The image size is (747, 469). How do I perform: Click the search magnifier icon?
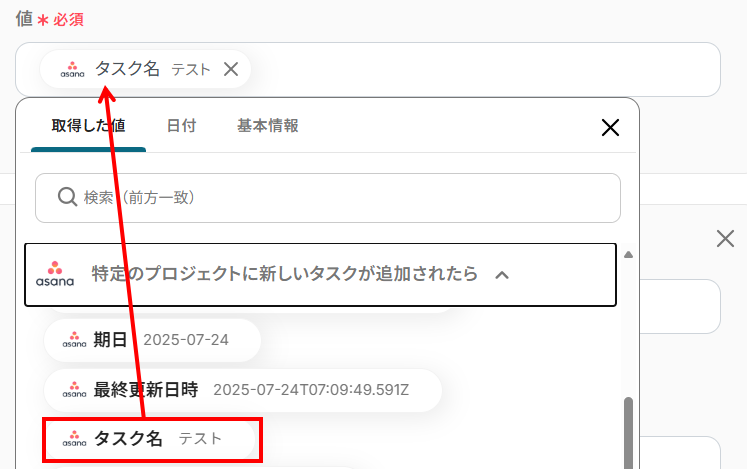tap(67, 197)
